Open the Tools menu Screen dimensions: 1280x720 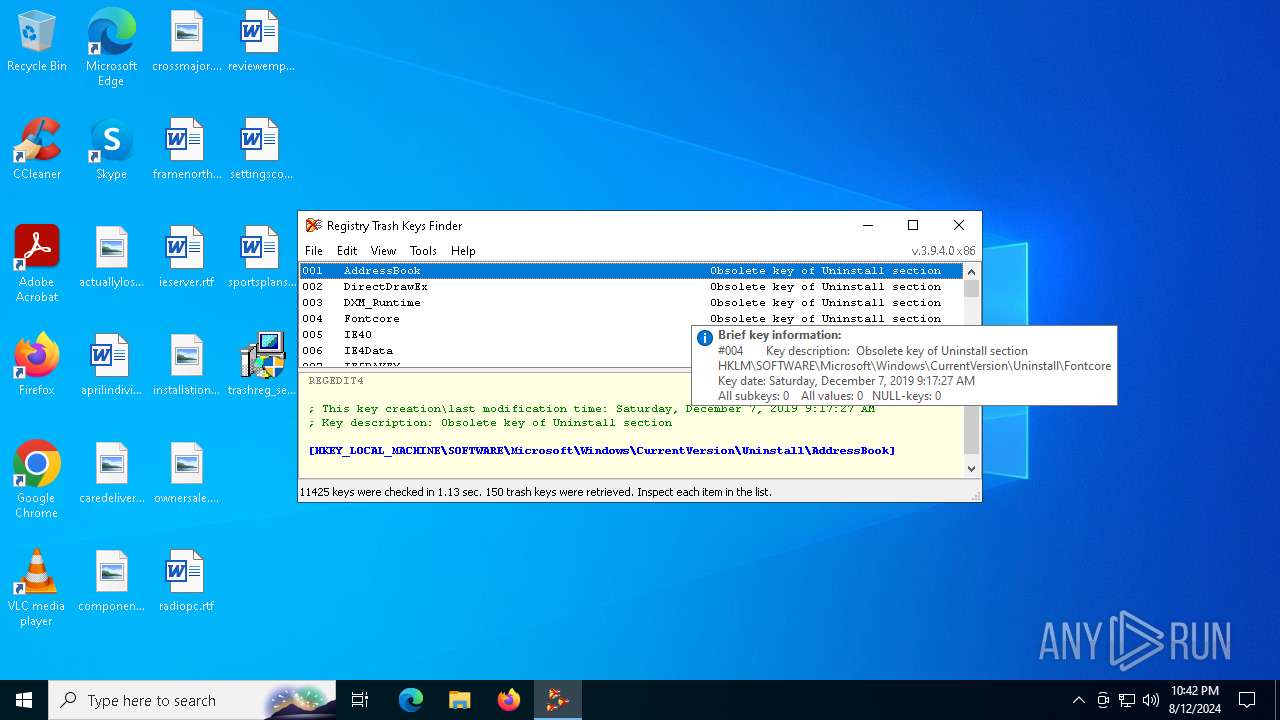click(x=423, y=251)
